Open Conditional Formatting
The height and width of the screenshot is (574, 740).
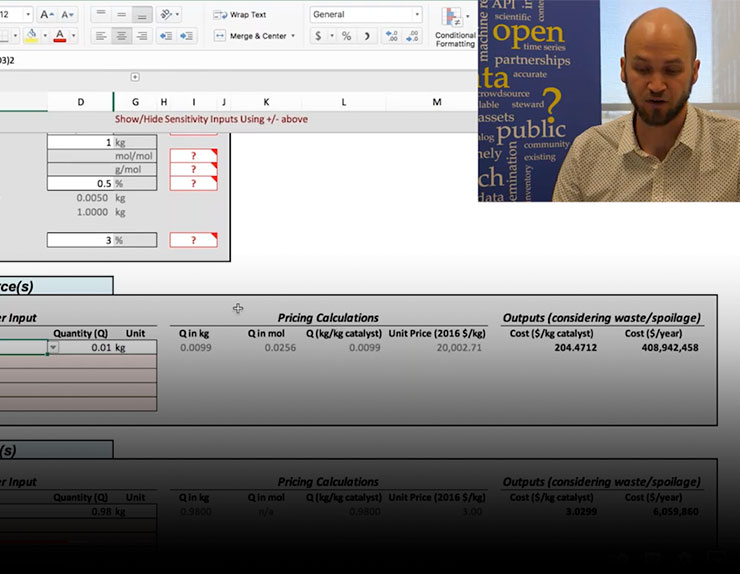tap(455, 26)
